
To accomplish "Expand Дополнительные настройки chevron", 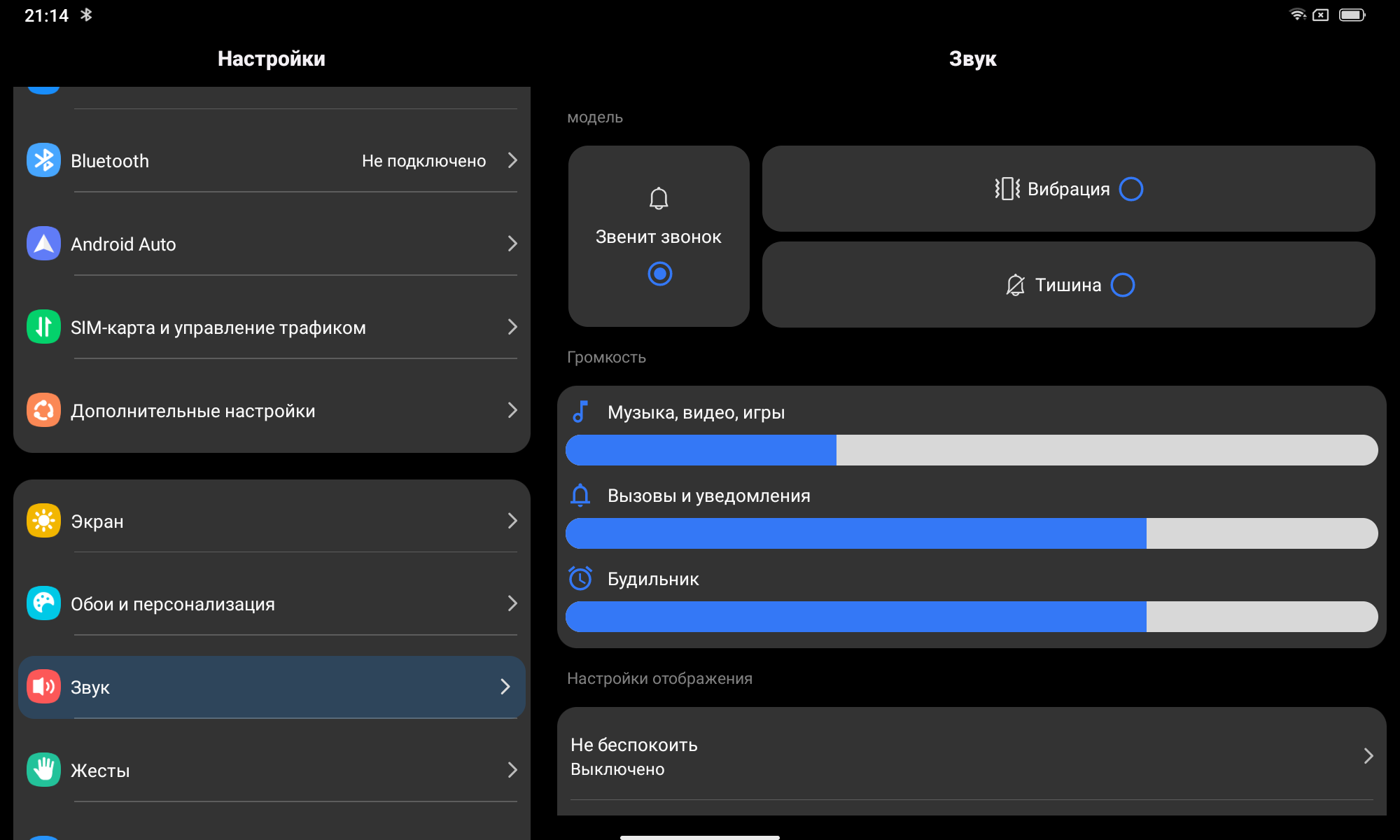I will (x=512, y=410).
